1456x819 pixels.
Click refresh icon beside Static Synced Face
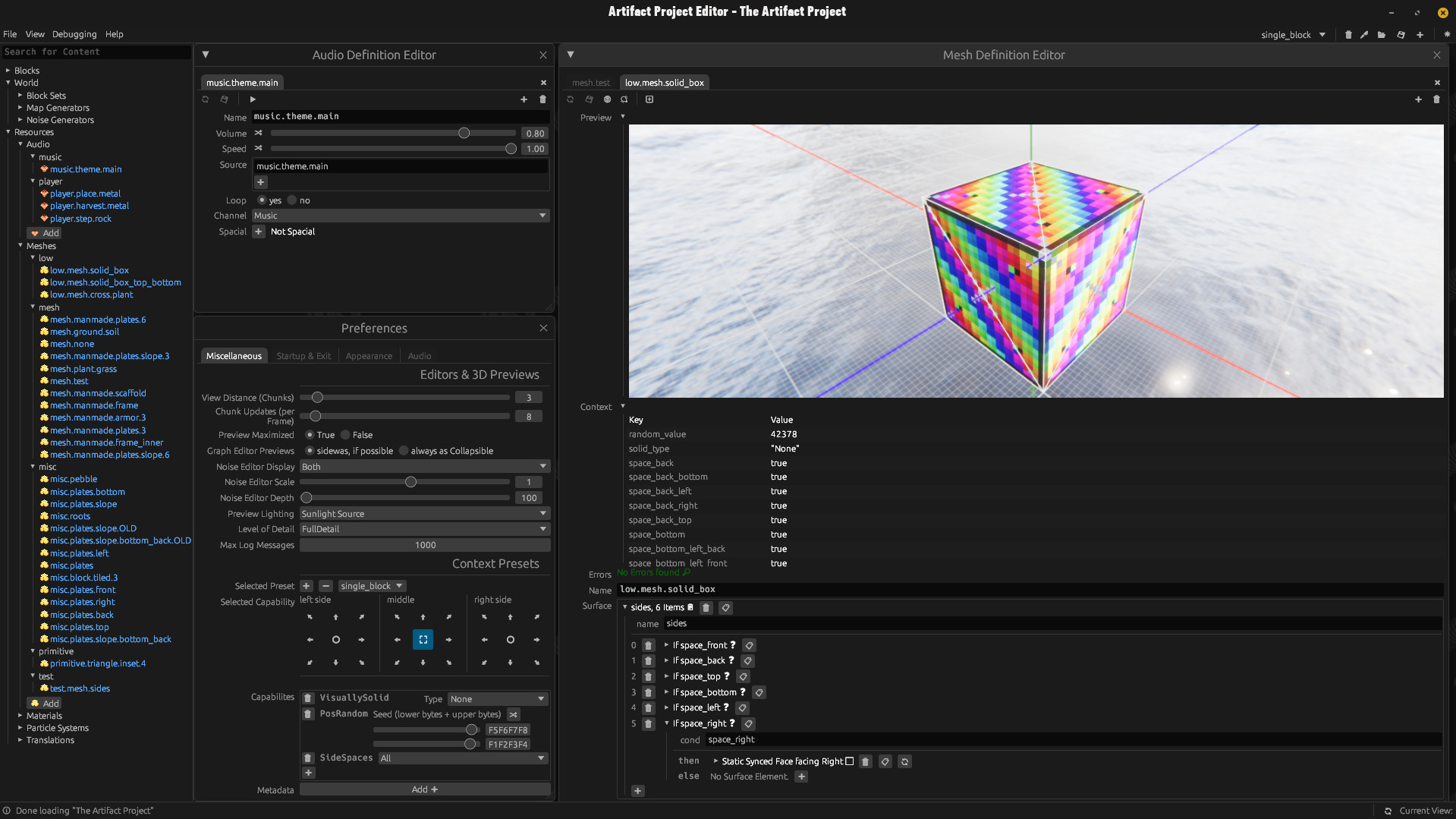(x=904, y=761)
